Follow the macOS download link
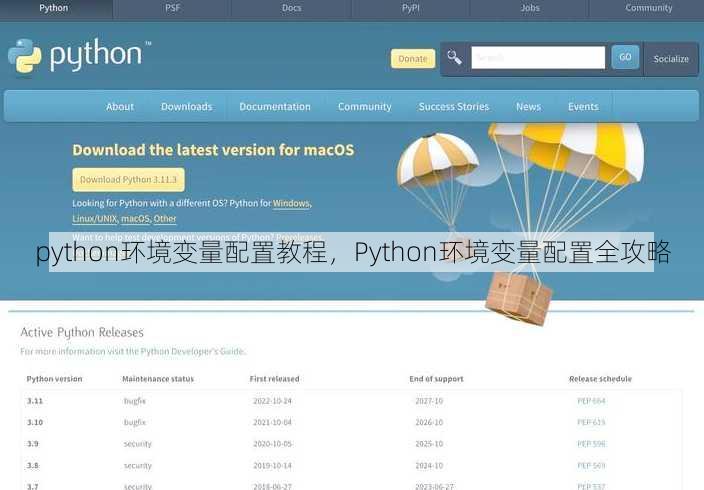The width and height of the screenshot is (704, 490). [x=135, y=219]
